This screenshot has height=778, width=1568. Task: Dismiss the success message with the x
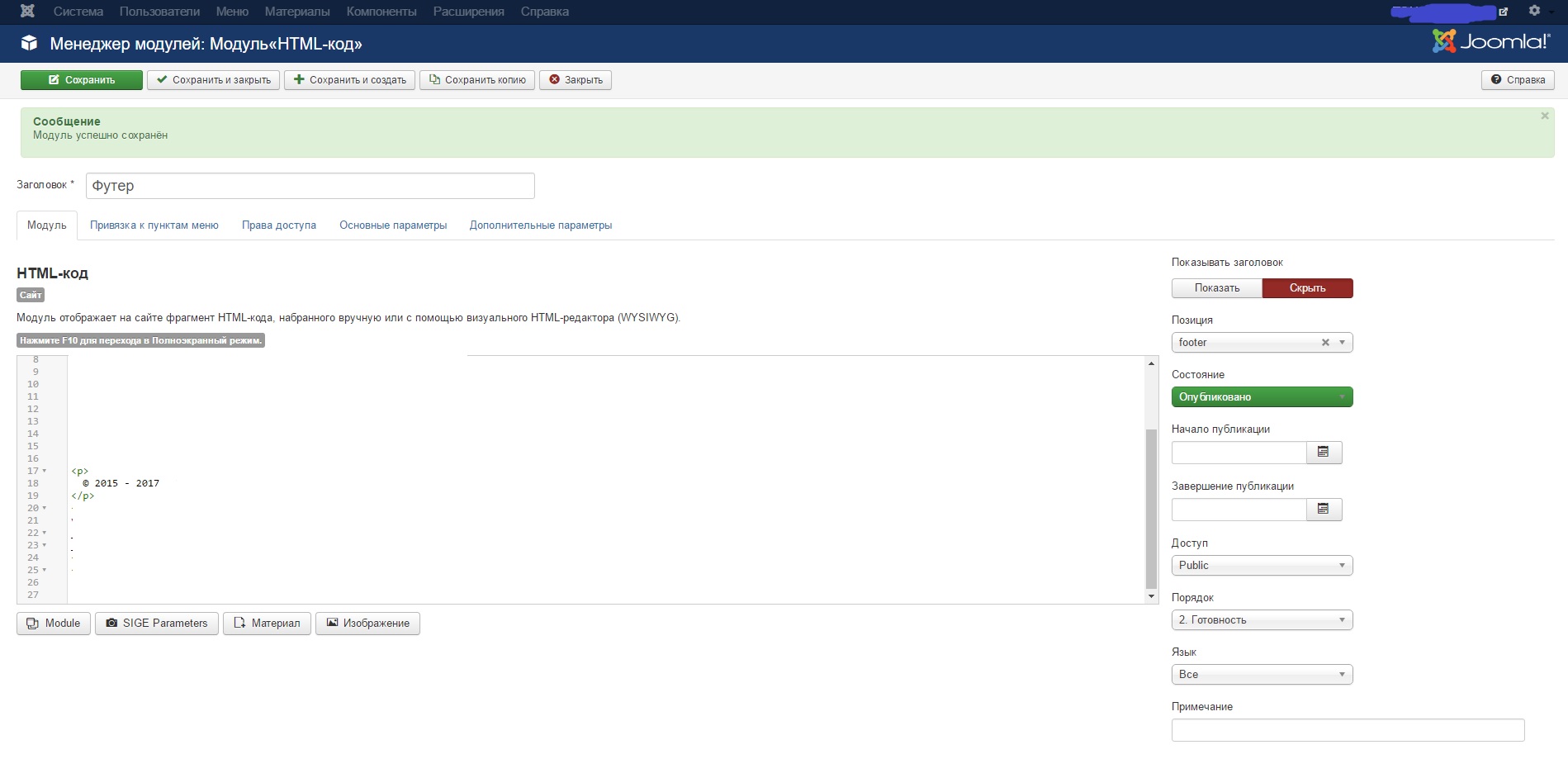coord(1545,116)
